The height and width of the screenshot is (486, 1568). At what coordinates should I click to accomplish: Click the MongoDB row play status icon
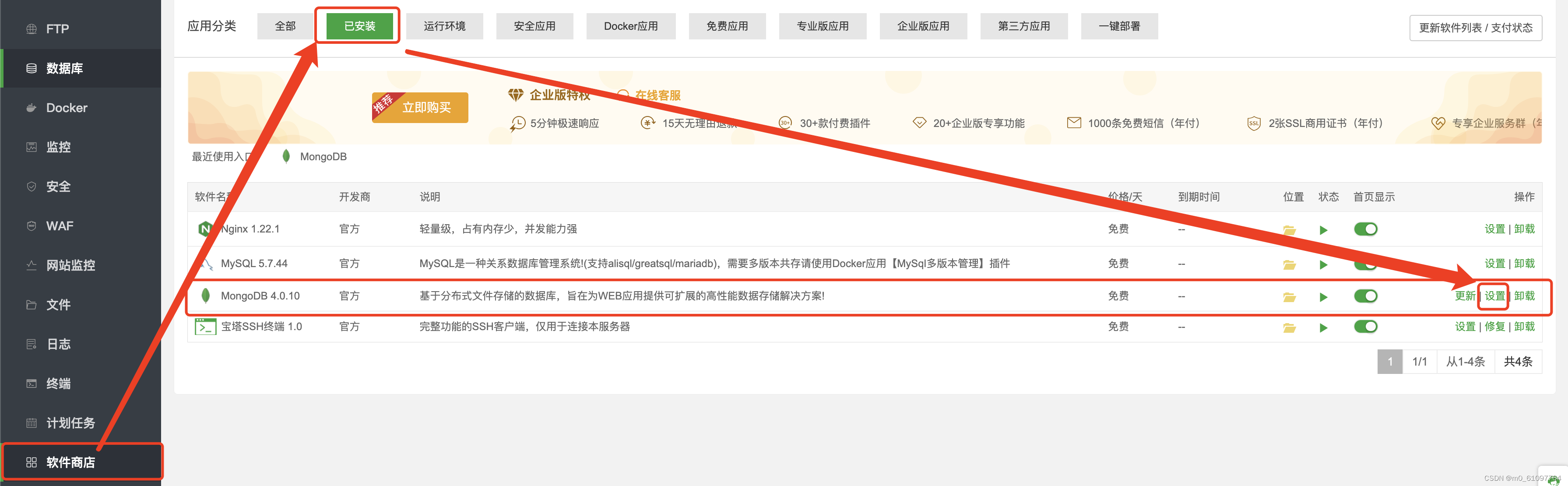coord(1323,297)
